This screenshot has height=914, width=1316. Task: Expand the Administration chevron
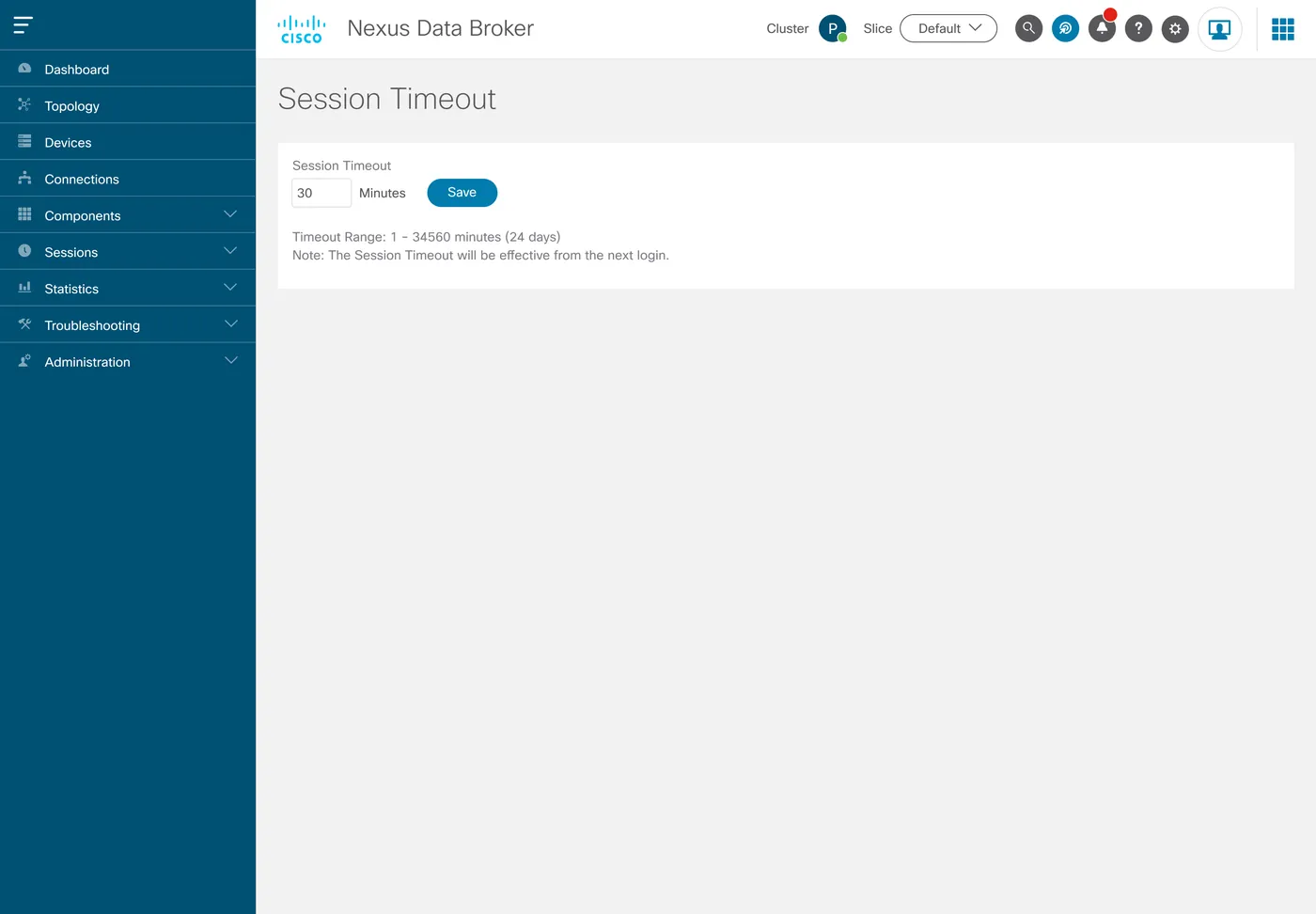230,361
